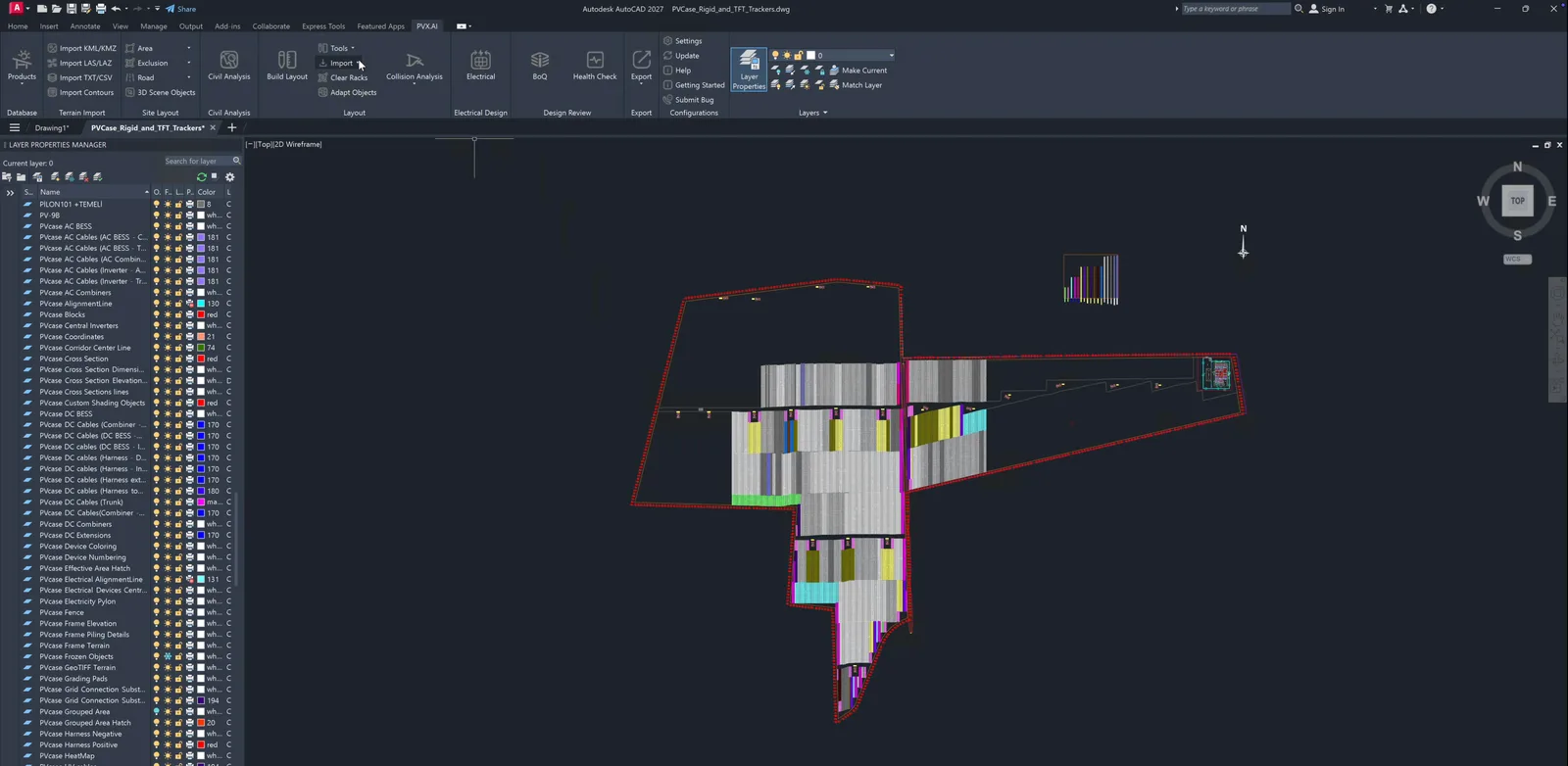Viewport: 1568px width, 766px height.
Task: Click Submit Bug in Configurations
Action: pos(688,100)
